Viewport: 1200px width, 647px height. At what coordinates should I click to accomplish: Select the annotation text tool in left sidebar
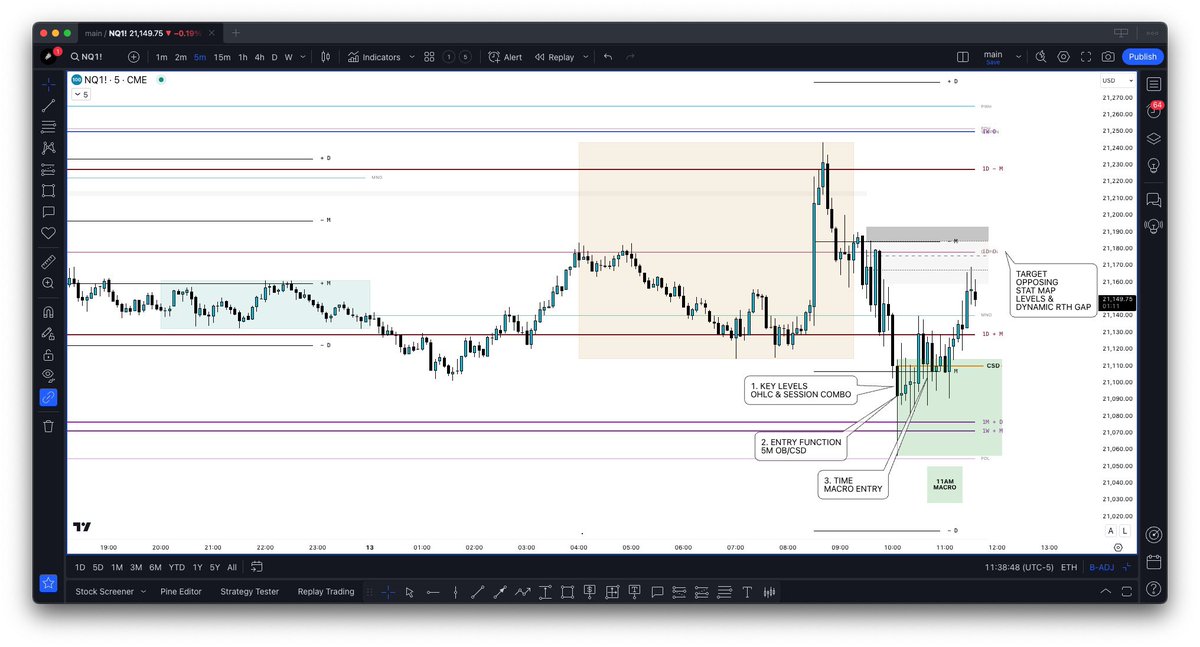48,212
